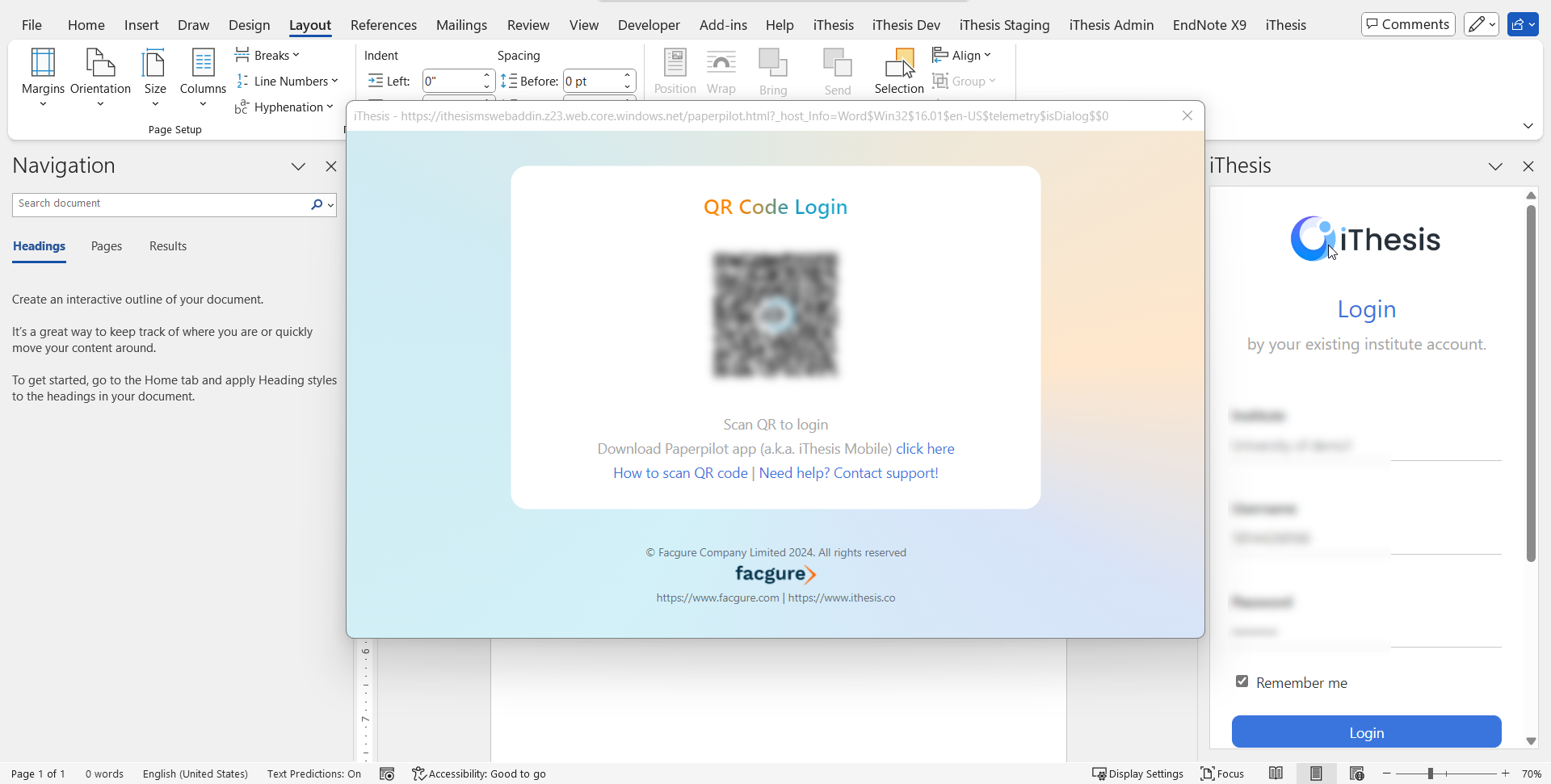This screenshot has height=784, width=1551.
Task: Switch to the Mailings tab
Action: pos(461,25)
